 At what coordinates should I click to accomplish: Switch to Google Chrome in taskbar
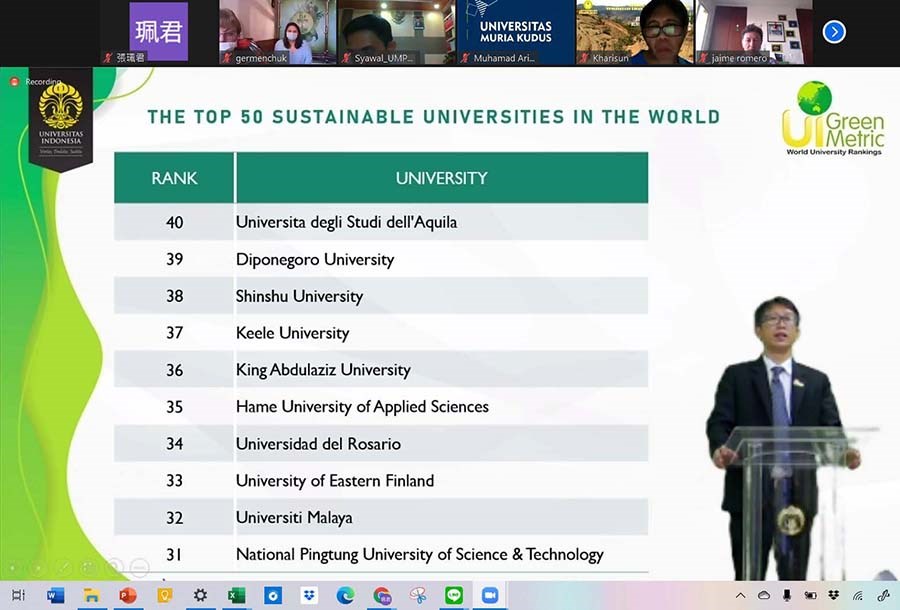382,596
